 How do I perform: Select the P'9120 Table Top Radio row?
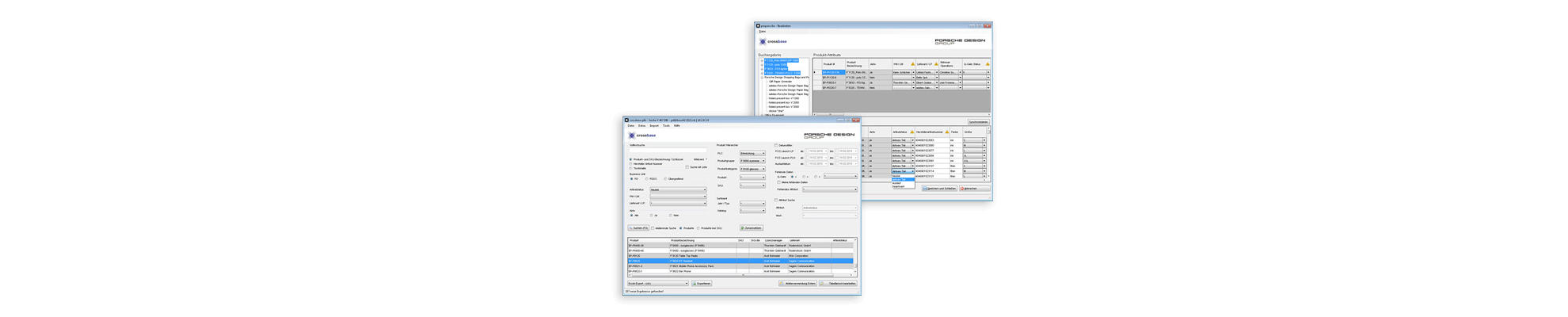click(740, 256)
